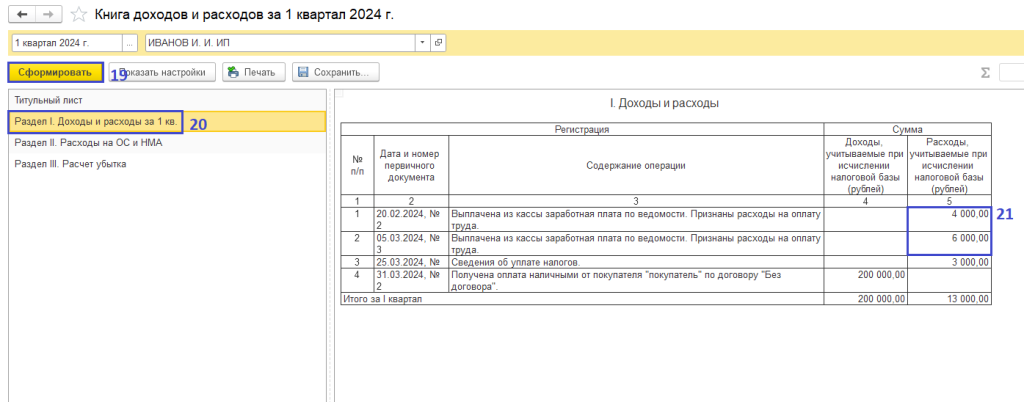Click date cell '20.02.2024, № 2'
This screenshot has width=1024, height=402.
tap(411, 219)
